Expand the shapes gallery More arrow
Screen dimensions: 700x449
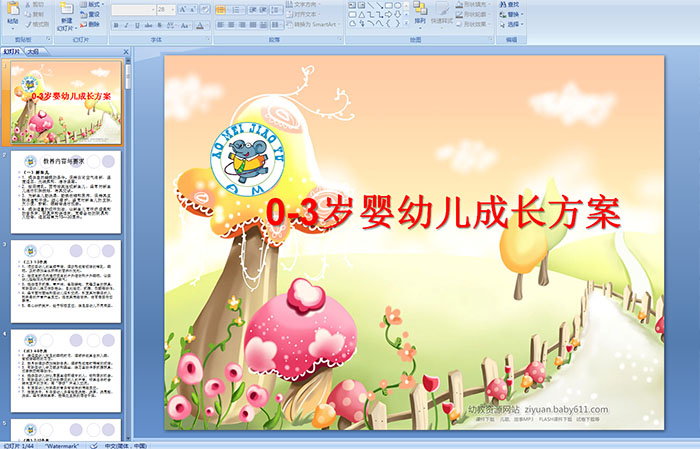(406, 23)
